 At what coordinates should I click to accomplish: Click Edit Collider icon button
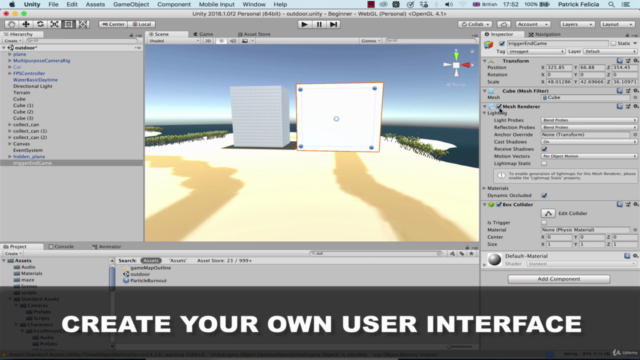[548, 213]
